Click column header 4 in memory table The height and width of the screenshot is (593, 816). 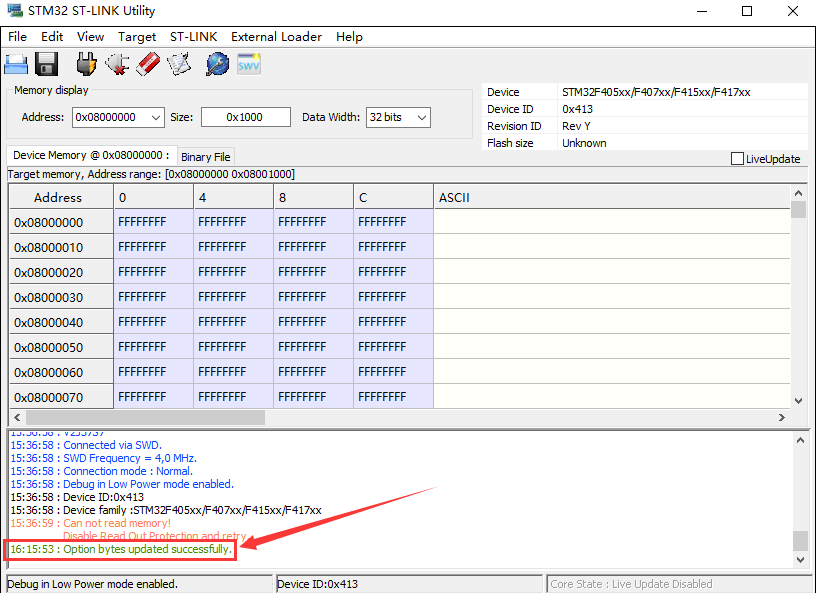click(234, 197)
